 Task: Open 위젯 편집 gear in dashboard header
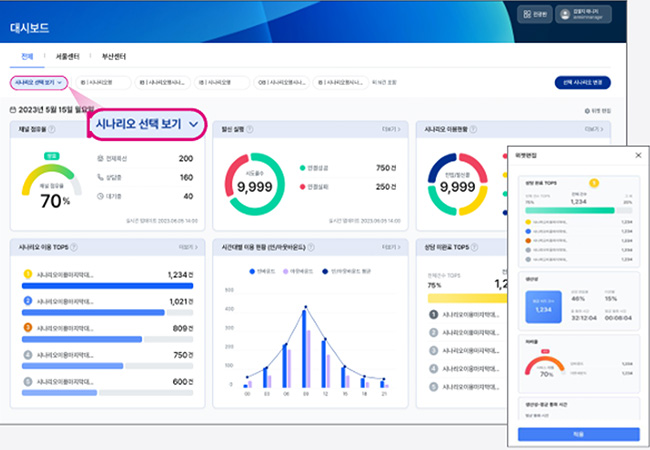click(586, 110)
